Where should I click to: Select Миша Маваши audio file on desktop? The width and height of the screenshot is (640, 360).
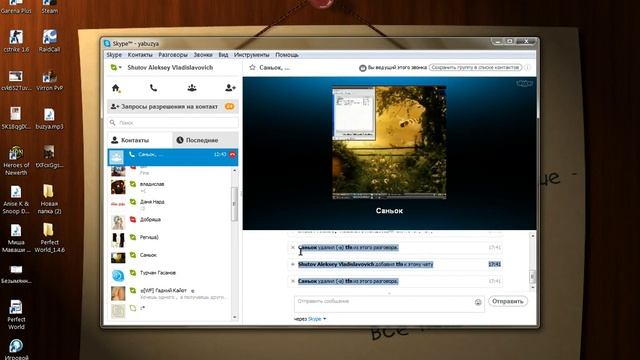(x=16, y=238)
